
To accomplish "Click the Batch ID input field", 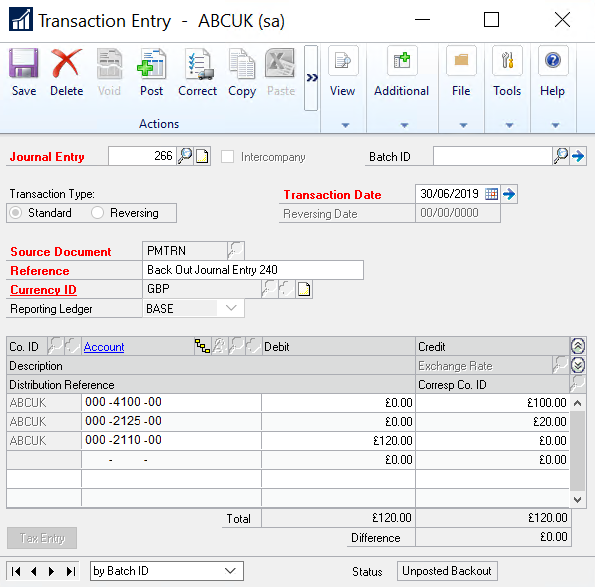I will 493,156.
